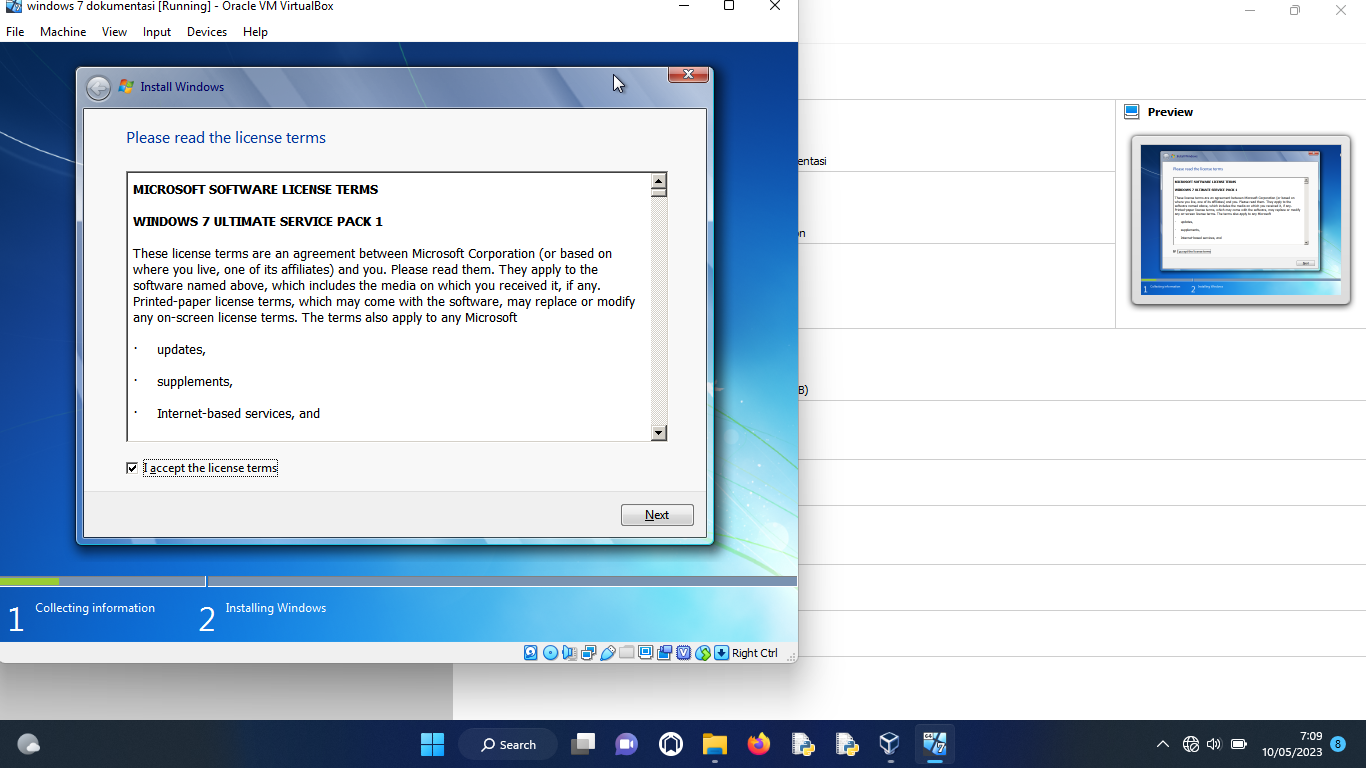The height and width of the screenshot is (768, 1366).
Task: Click the display settings status icon
Action: pyautogui.click(x=645, y=652)
